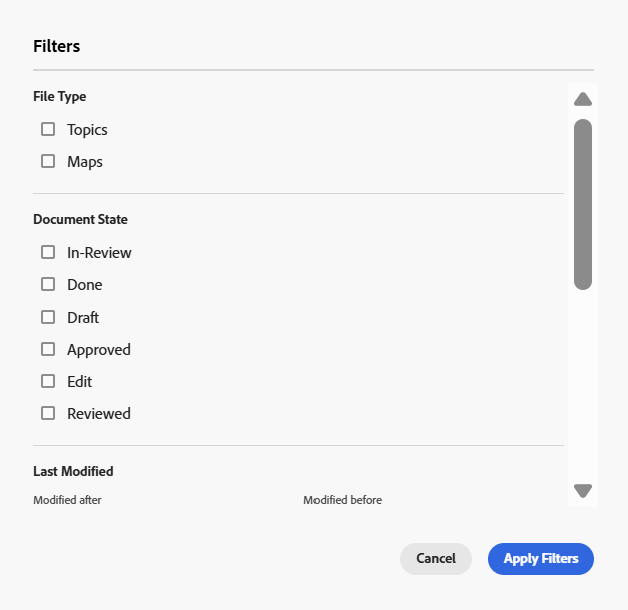Check the Approved state checkbox
Viewport: 628px width, 610px height.
[x=48, y=349]
